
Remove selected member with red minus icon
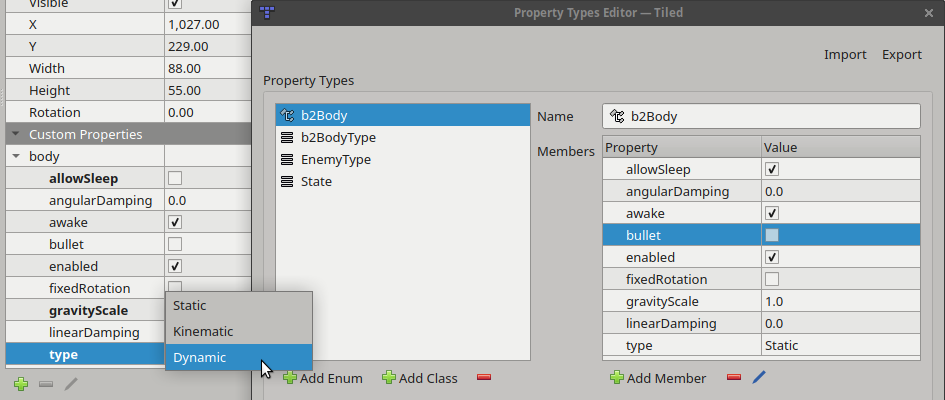tap(733, 377)
